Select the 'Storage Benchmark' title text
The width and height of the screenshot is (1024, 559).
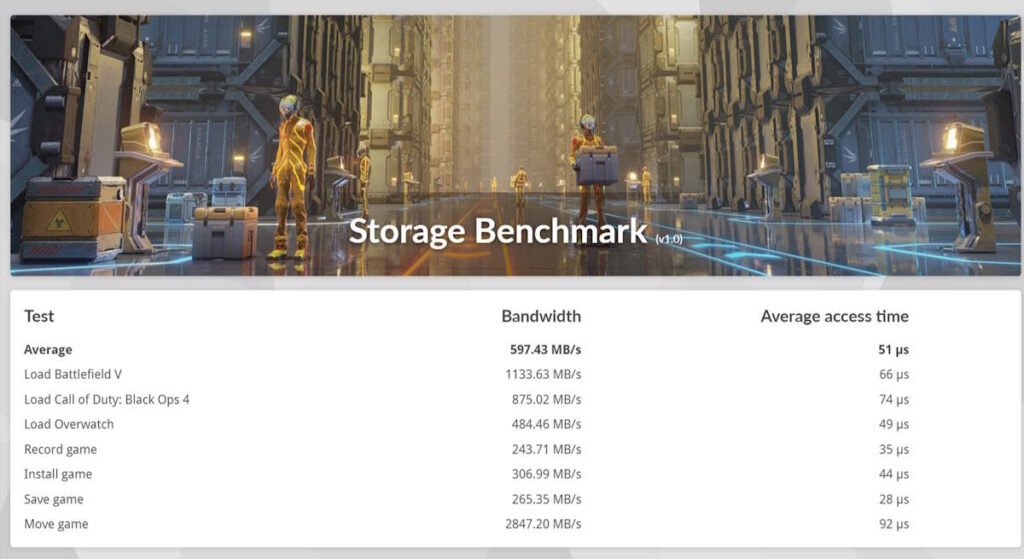click(x=498, y=231)
